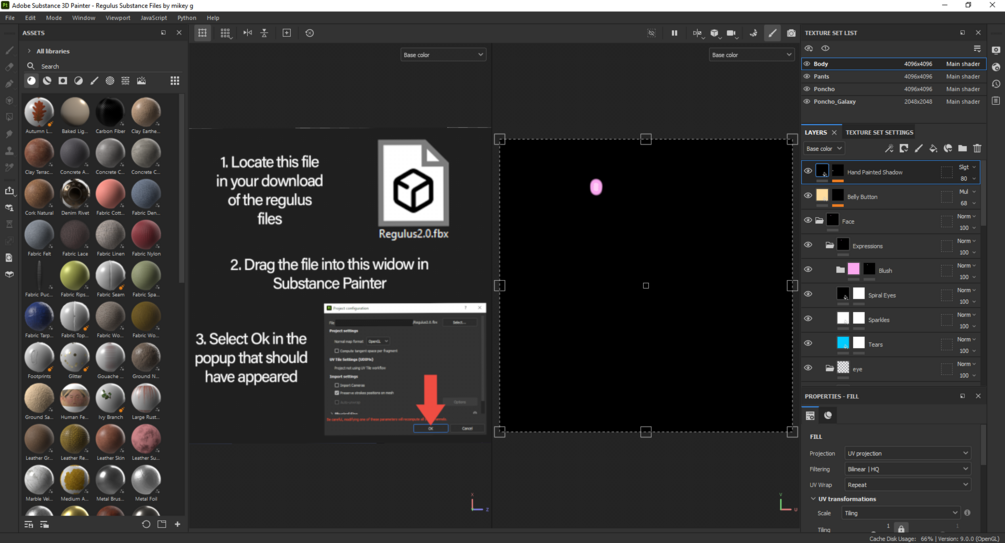Open the Scale Tiling dropdown

pos(901,513)
